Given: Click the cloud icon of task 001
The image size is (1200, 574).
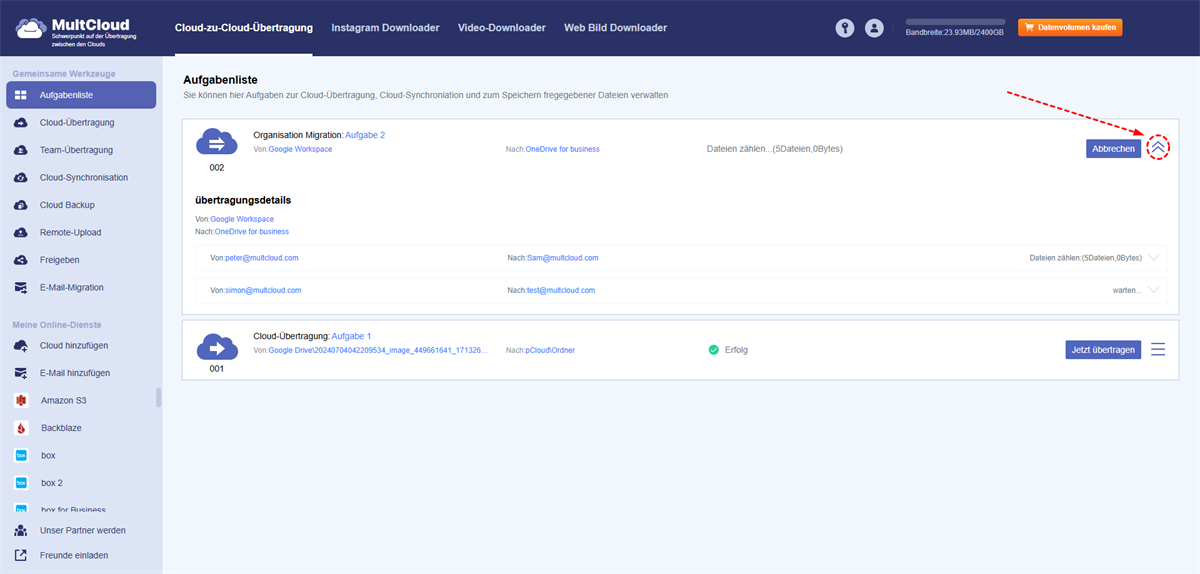Looking at the screenshot, I should (x=217, y=346).
